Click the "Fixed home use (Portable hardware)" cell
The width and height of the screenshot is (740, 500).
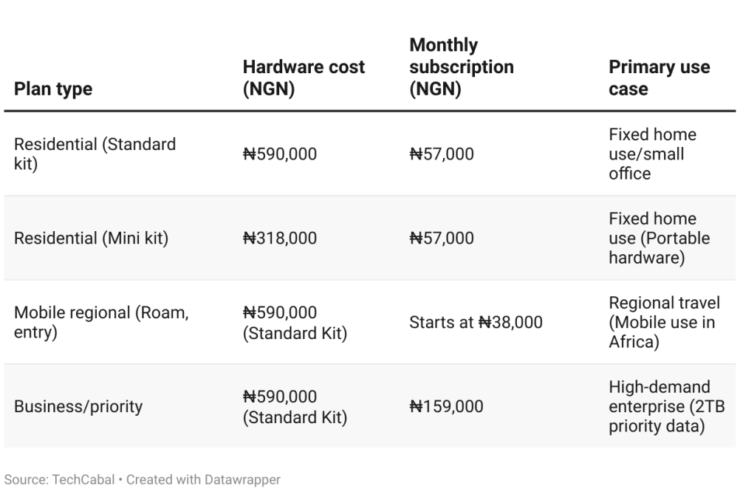pos(652,238)
